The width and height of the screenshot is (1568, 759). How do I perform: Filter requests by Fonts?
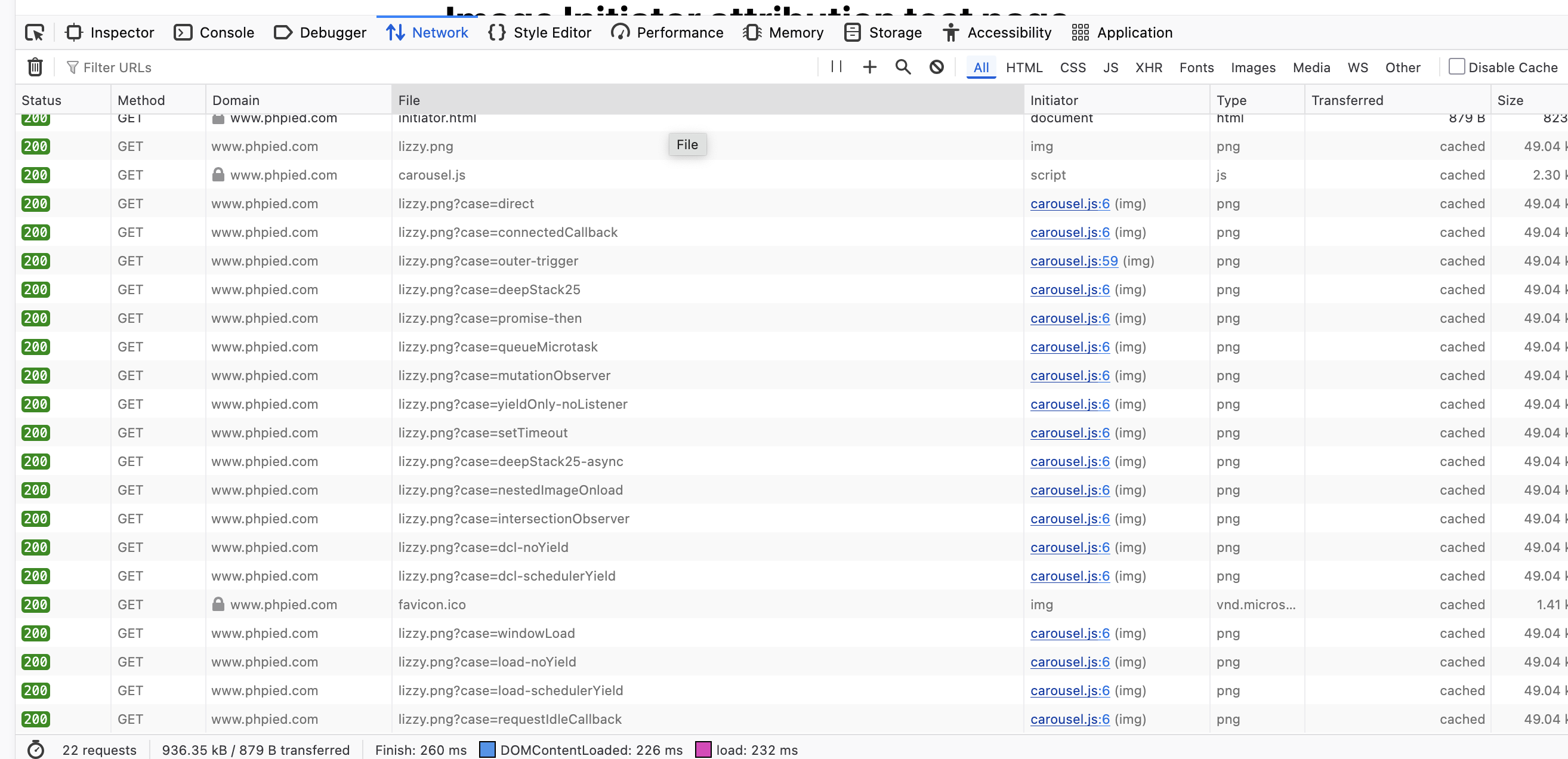(1197, 67)
